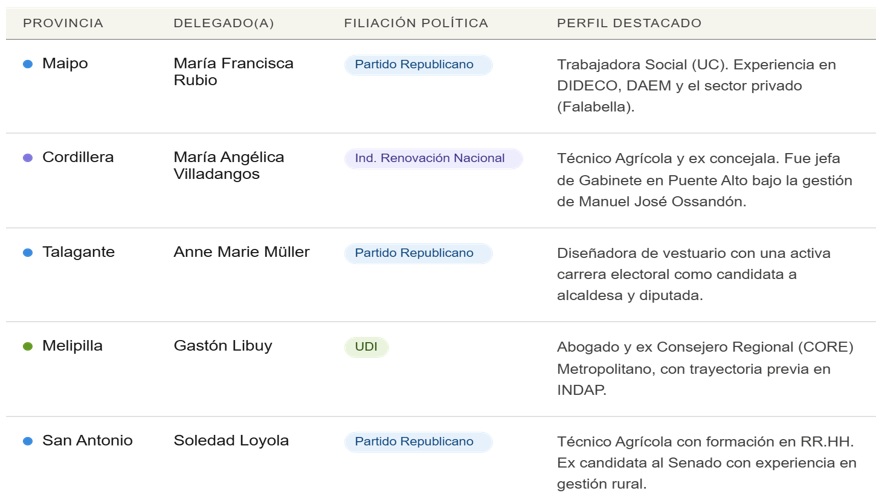Select the FILIACIÓN POLÍTICA column header

pyautogui.click(x=416, y=22)
